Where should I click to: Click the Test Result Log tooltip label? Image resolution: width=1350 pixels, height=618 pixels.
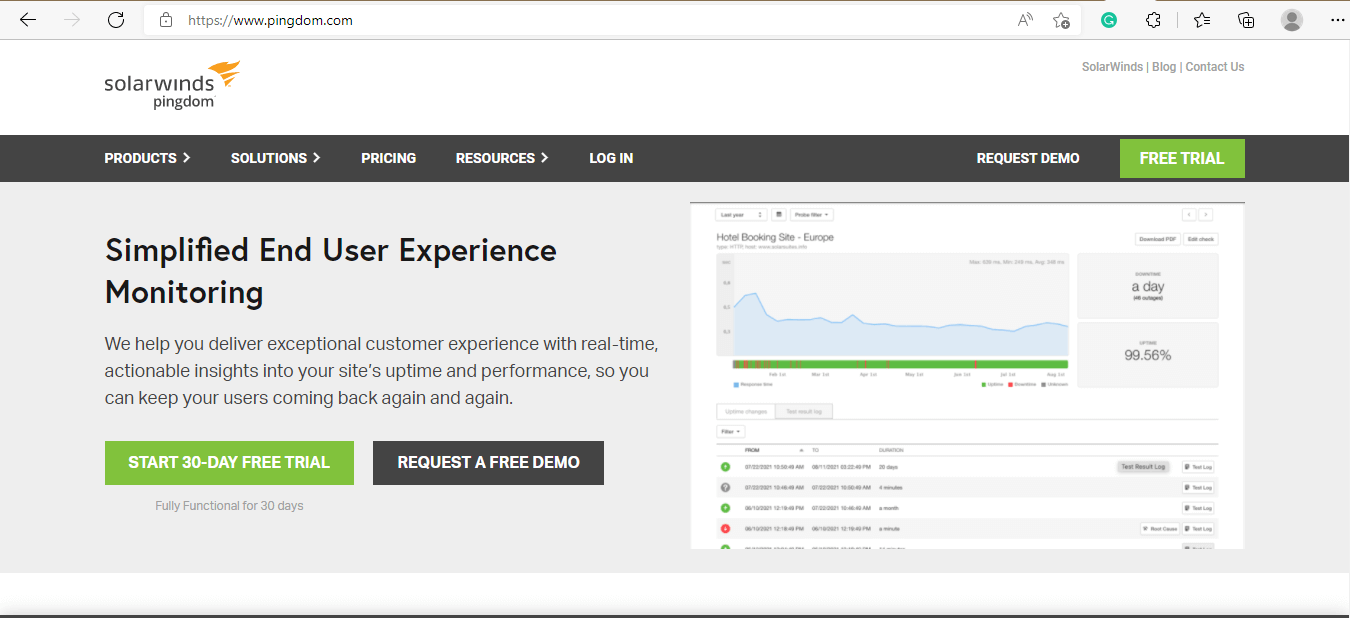[x=1143, y=467]
